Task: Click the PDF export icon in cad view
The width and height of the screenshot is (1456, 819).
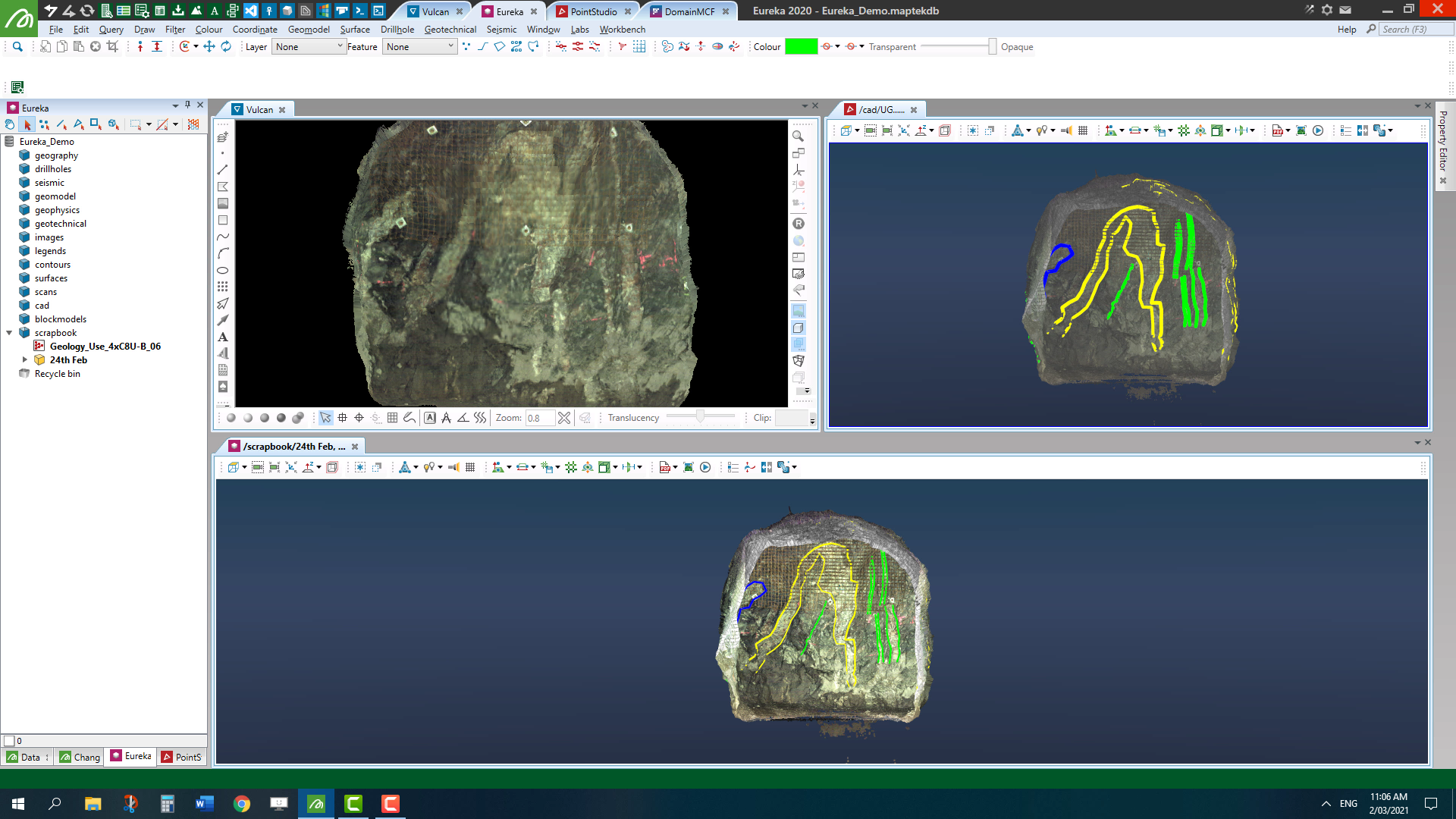Action: [x=1278, y=130]
